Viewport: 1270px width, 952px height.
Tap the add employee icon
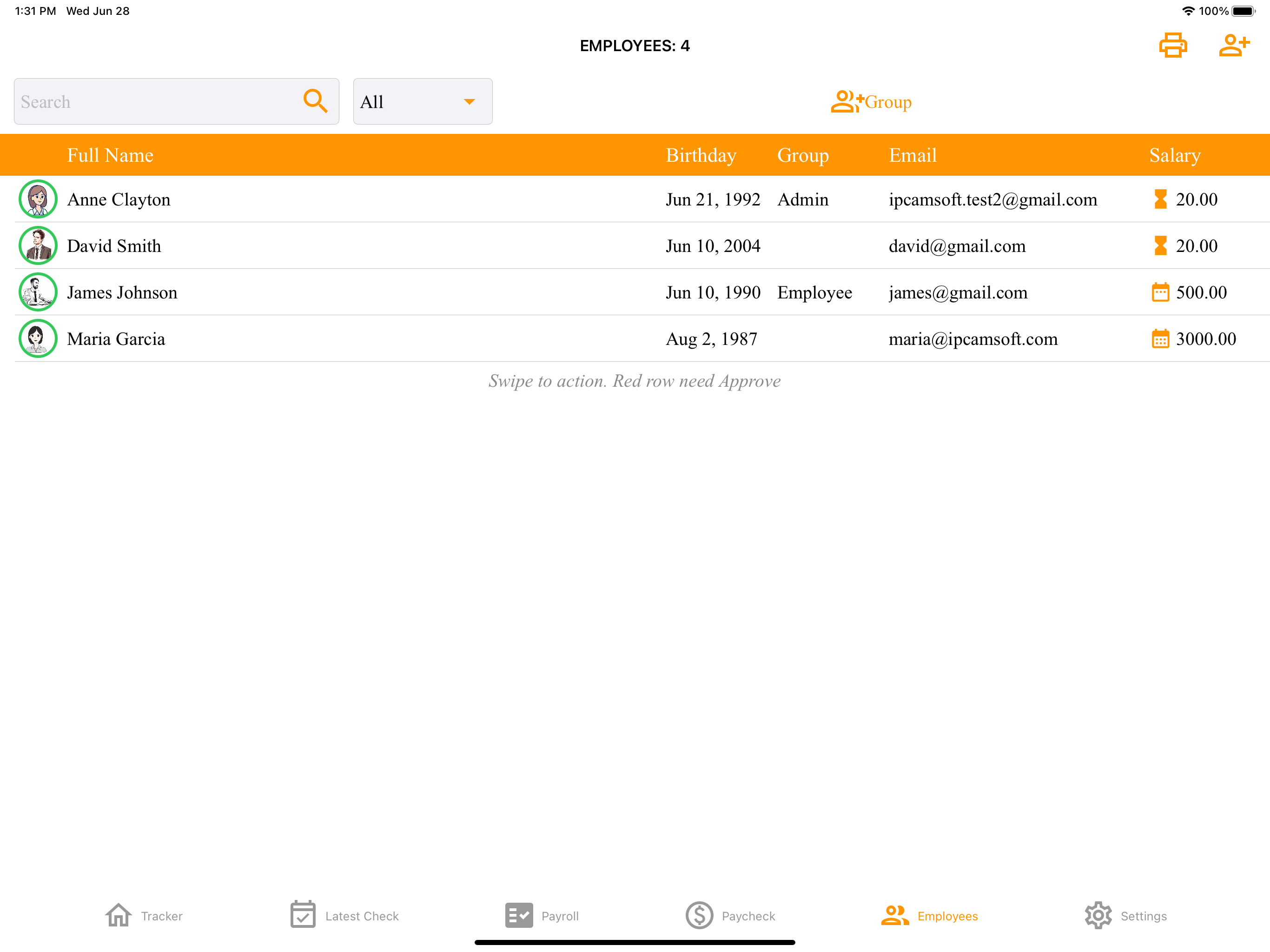click(1234, 46)
